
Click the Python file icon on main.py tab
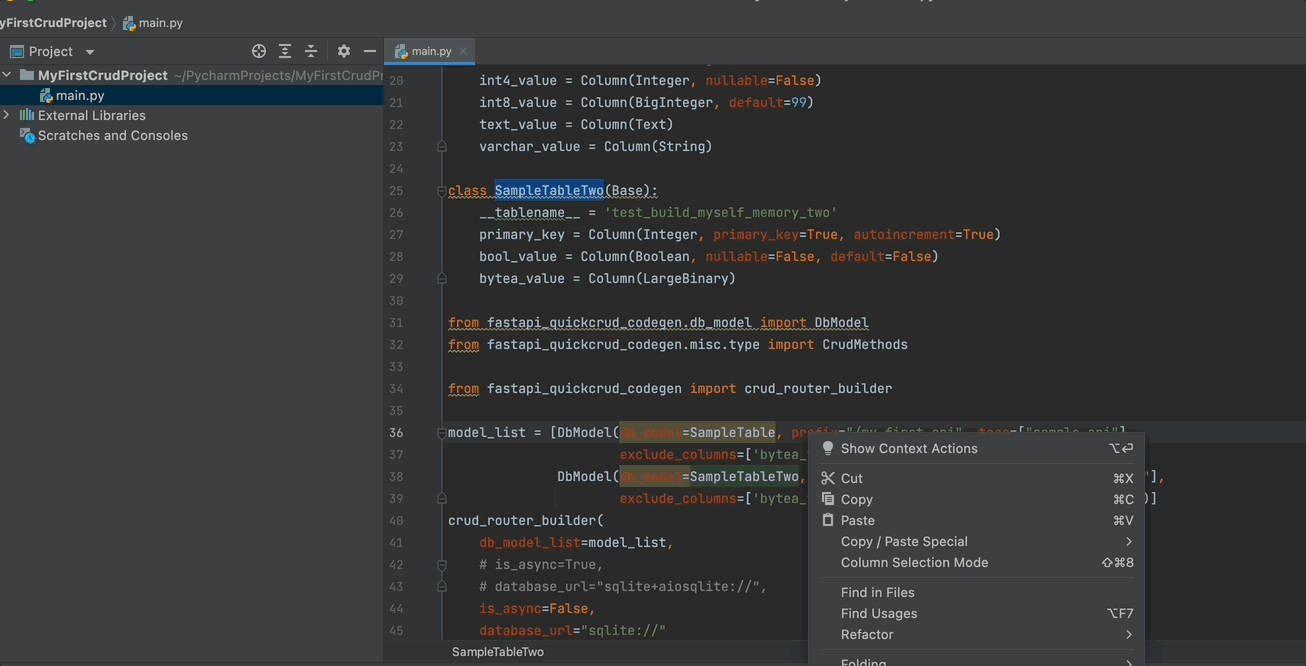[x=403, y=50]
